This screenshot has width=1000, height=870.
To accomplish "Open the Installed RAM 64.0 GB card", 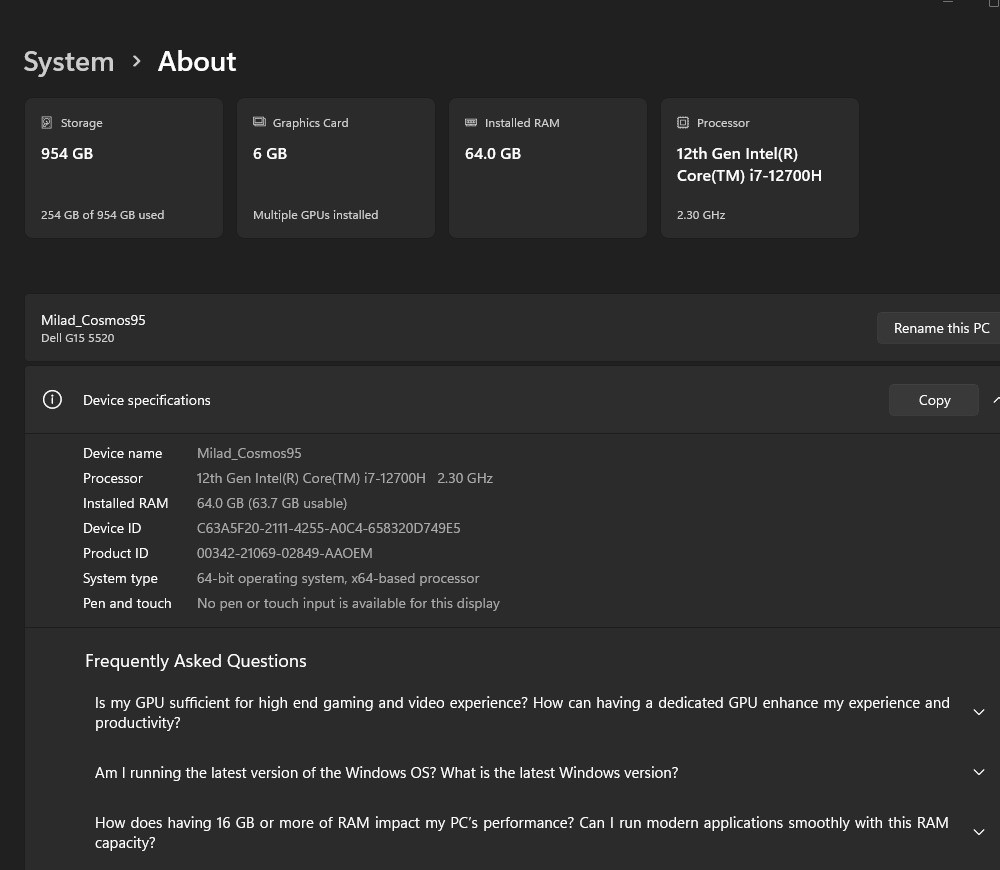I will pyautogui.click(x=548, y=168).
